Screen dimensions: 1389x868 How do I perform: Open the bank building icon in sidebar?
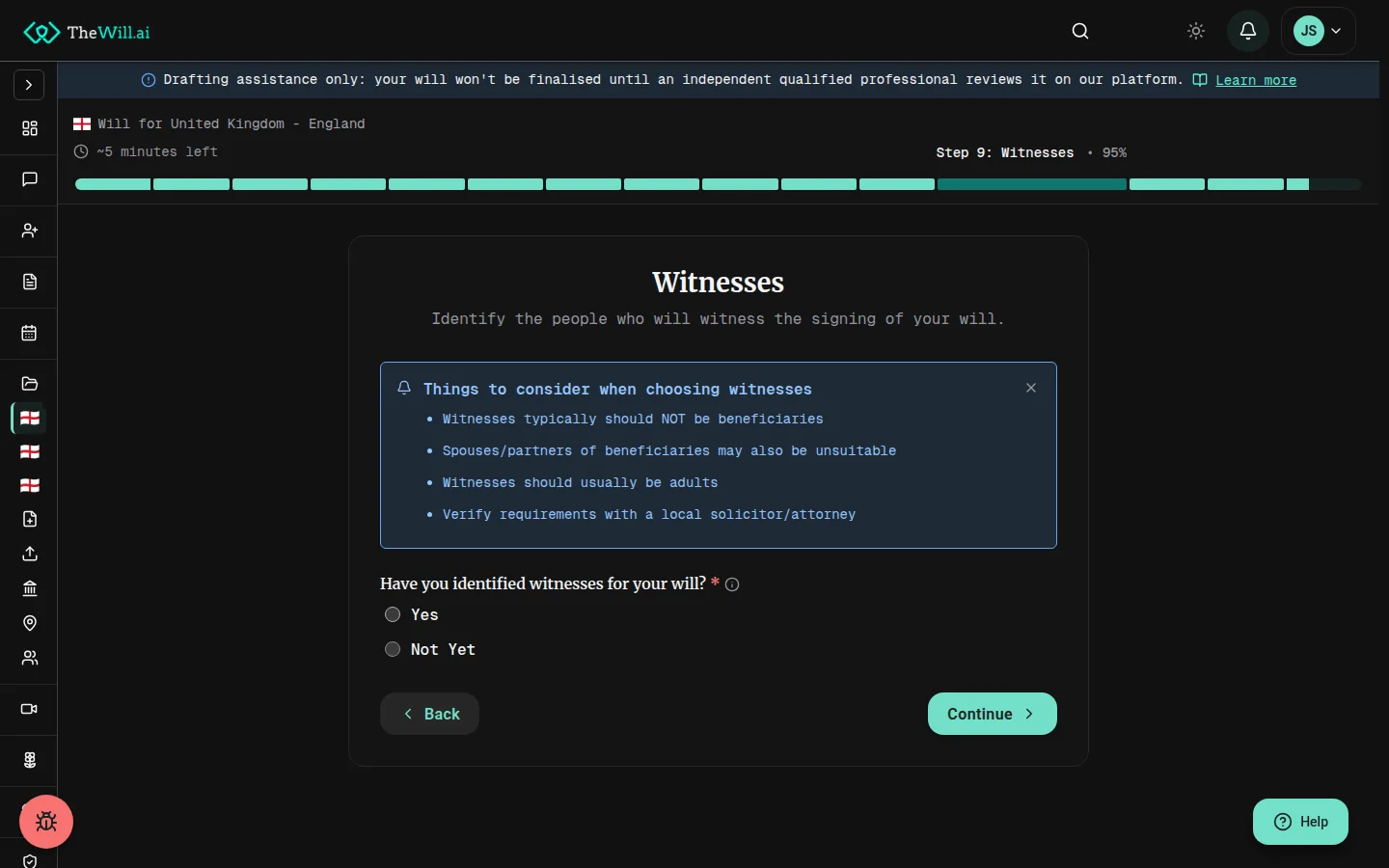pyautogui.click(x=30, y=588)
